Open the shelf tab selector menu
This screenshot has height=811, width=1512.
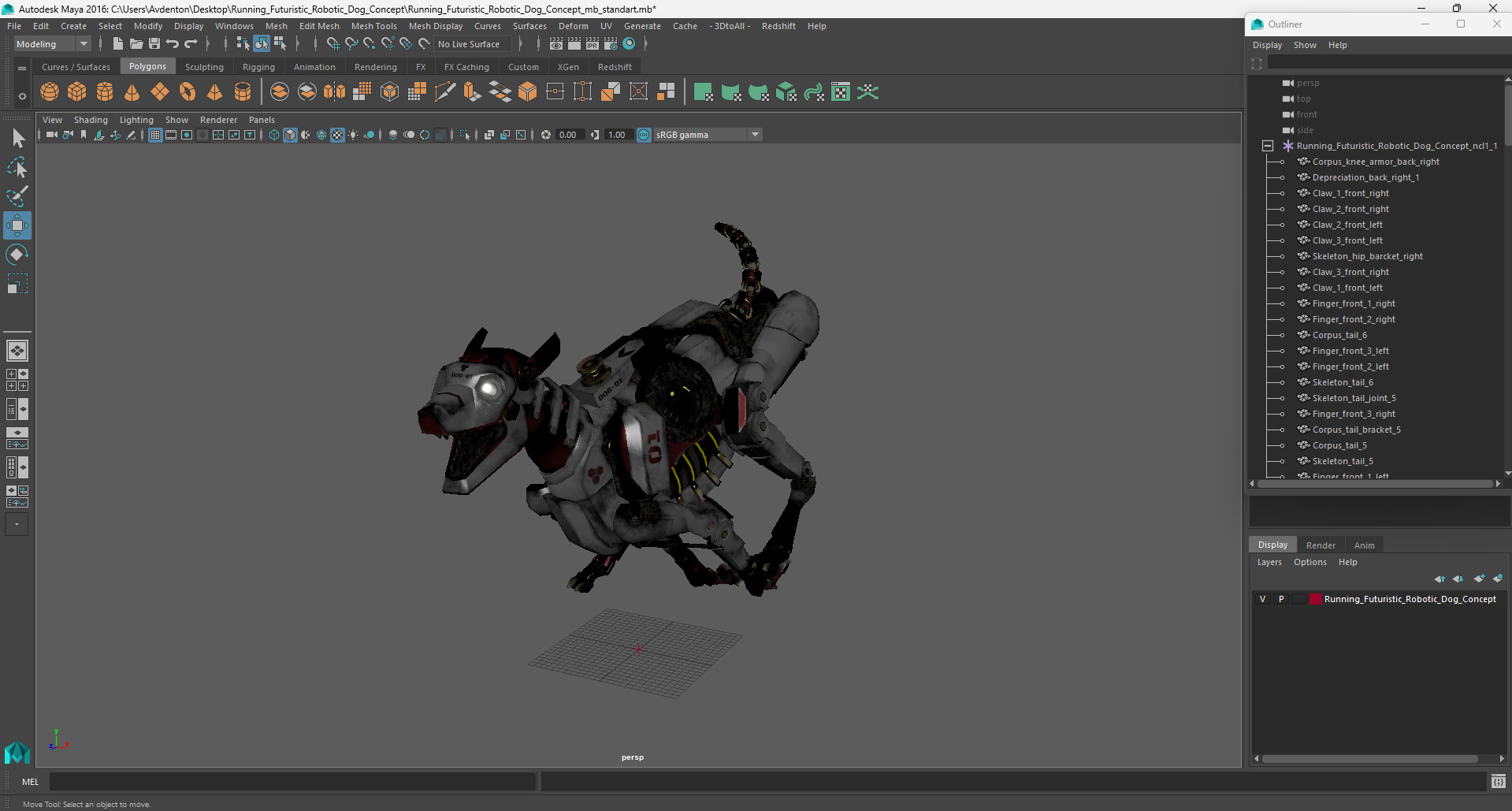[x=22, y=69]
